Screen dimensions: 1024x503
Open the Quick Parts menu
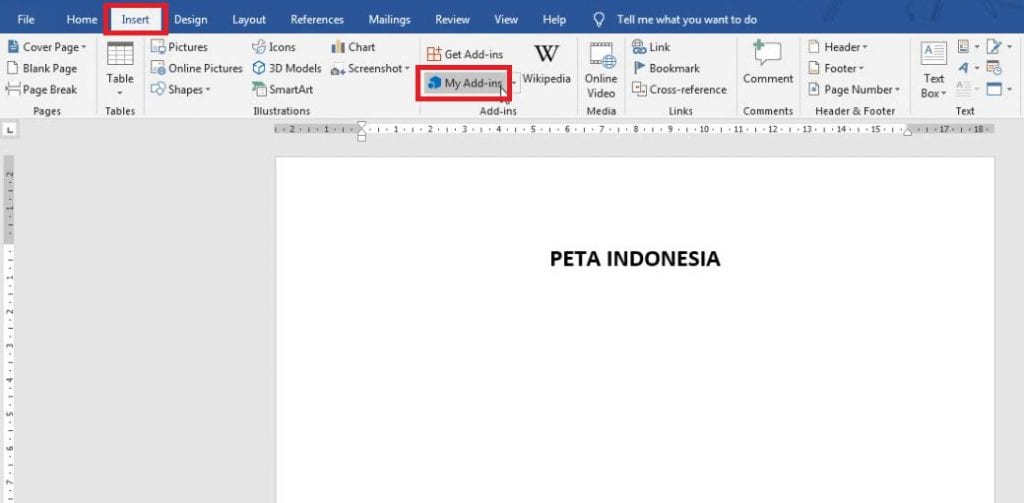tap(968, 47)
